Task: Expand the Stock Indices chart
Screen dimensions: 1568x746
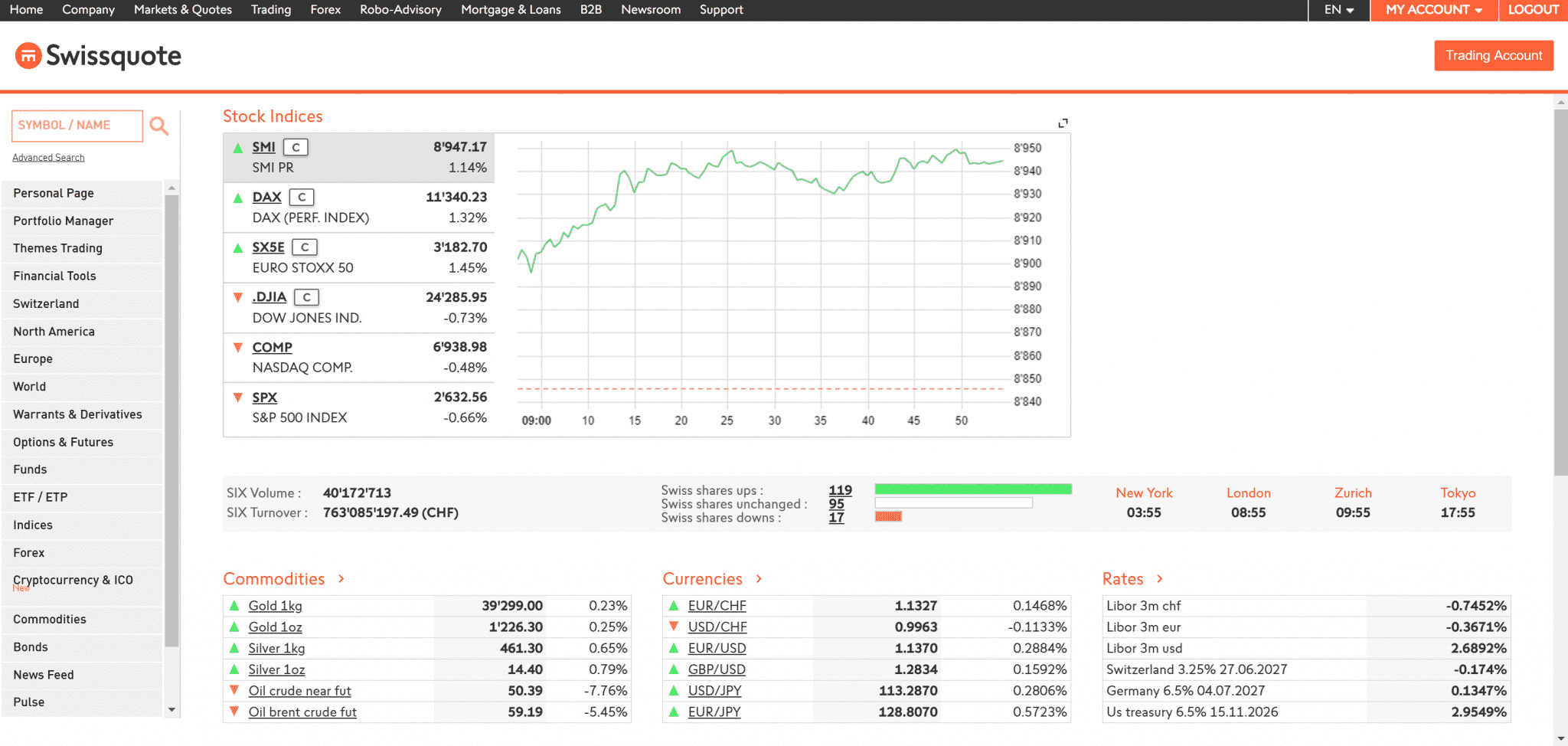Action: [1063, 123]
